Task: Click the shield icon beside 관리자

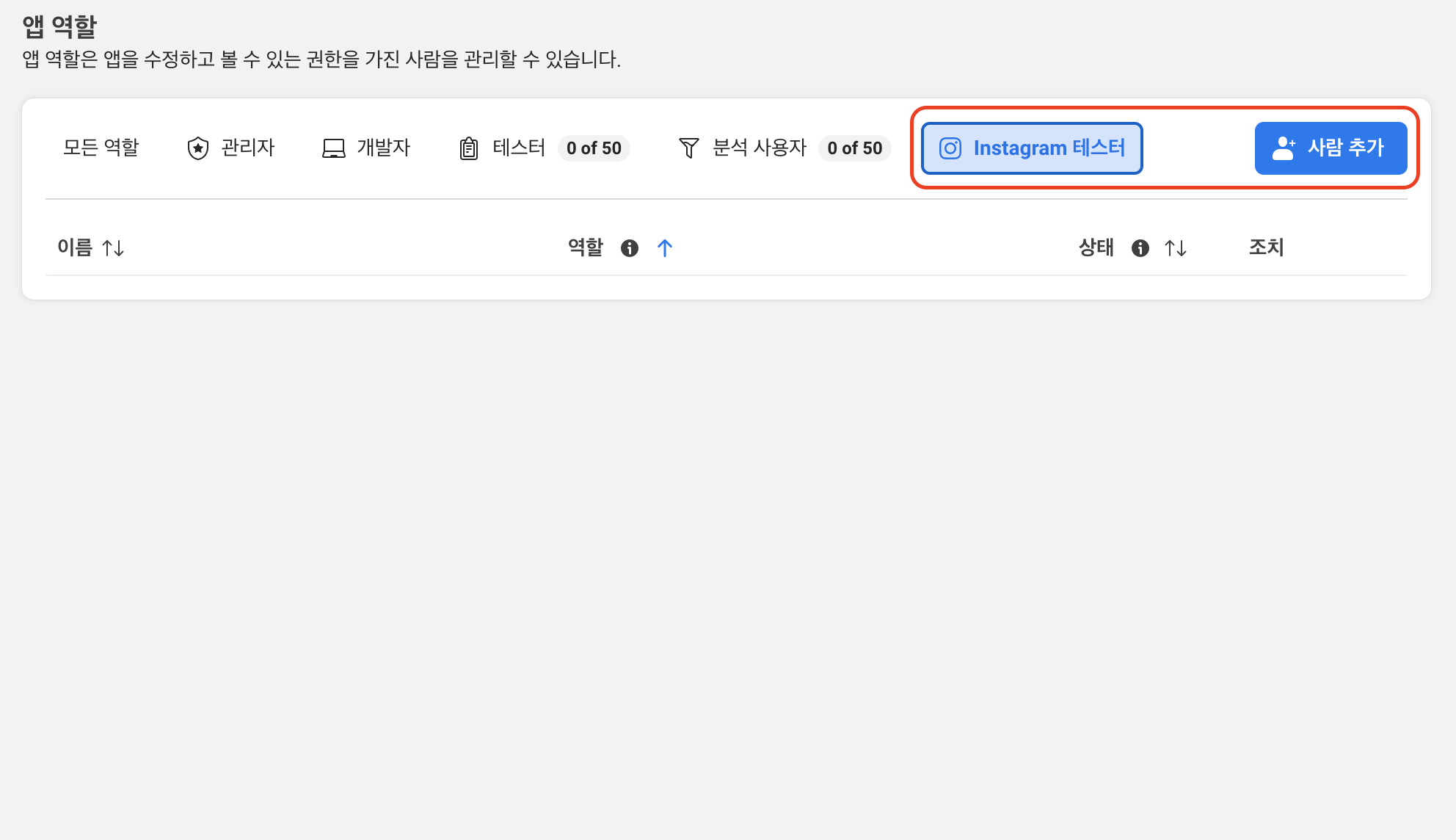Action: pyautogui.click(x=198, y=148)
